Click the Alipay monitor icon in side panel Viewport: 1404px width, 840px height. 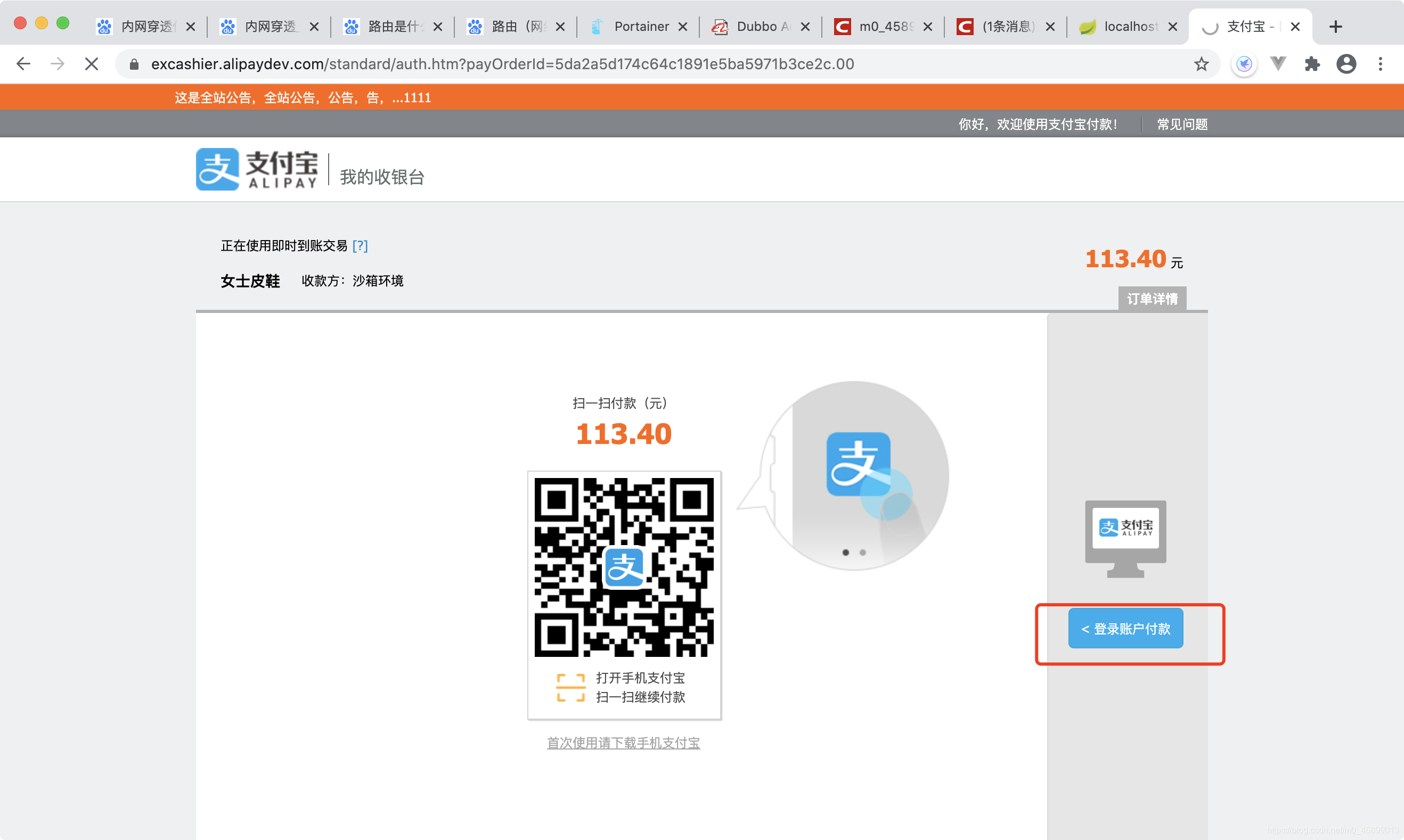pyautogui.click(x=1125, y=538)
